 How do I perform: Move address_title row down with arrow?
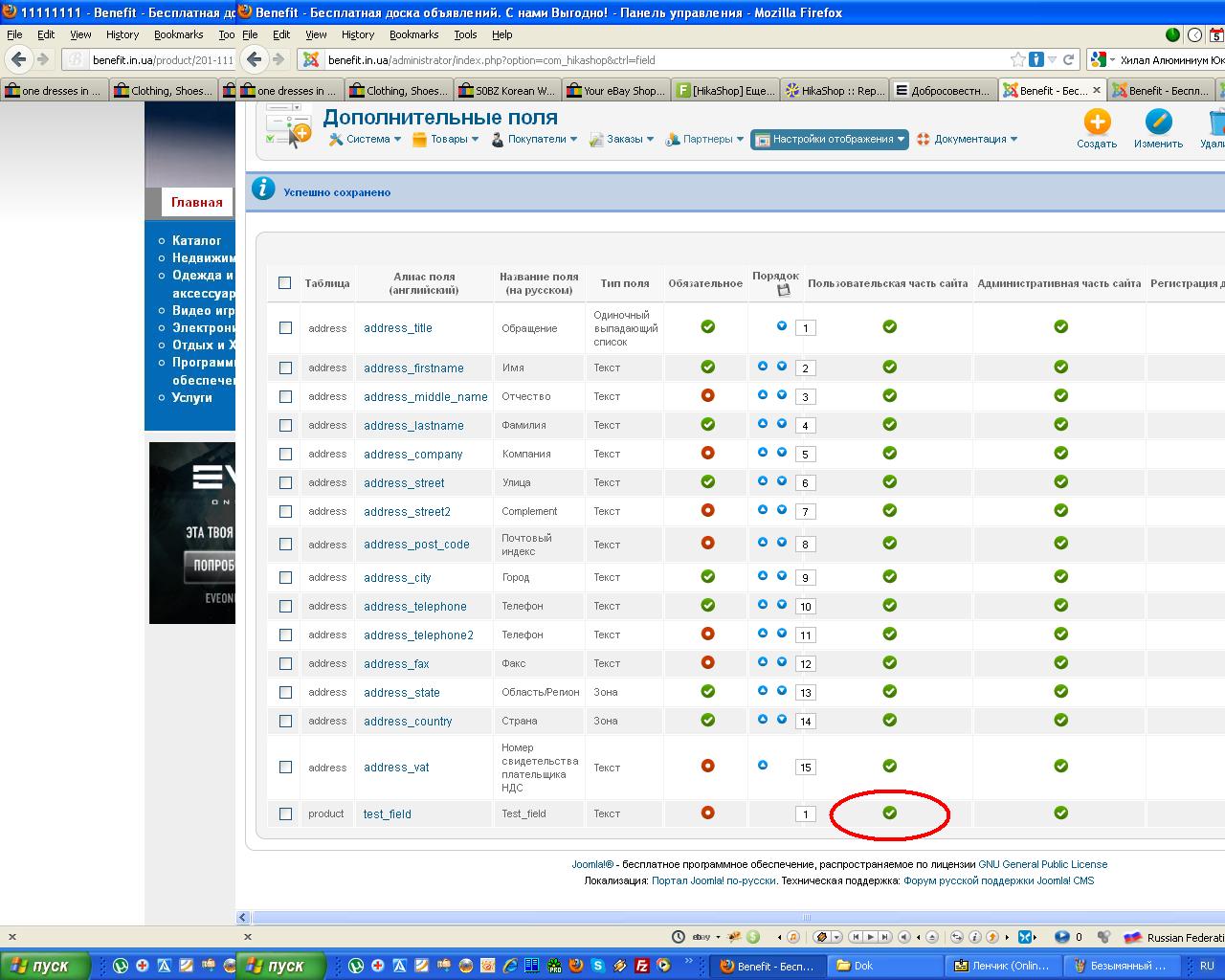click(x=782, y=326)
